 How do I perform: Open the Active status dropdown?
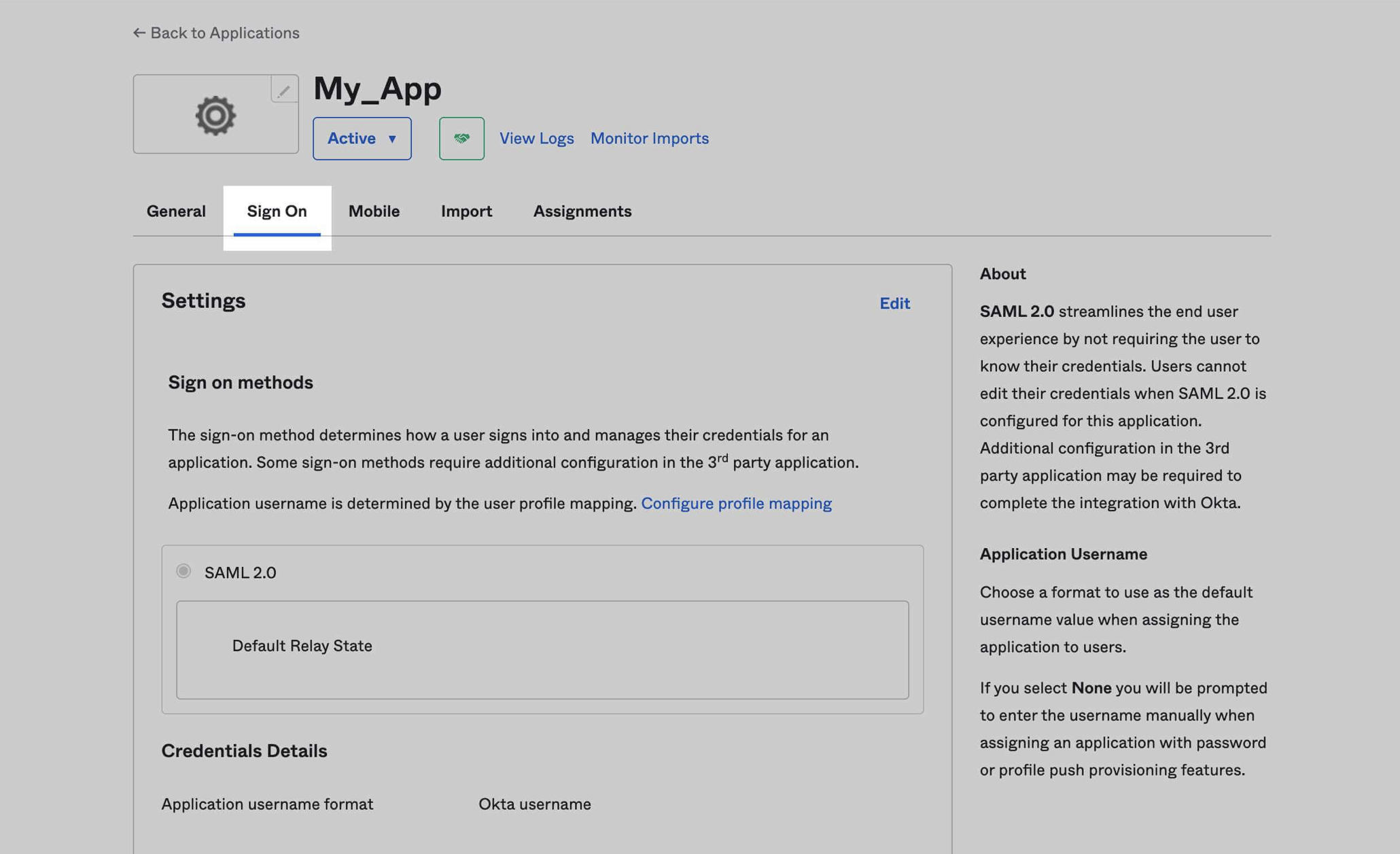point(362,138)
